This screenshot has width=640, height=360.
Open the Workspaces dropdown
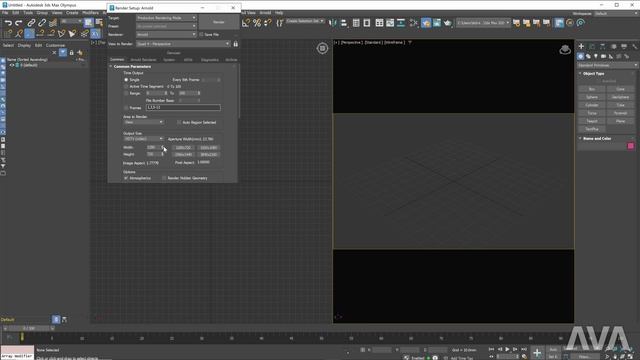coord(616,13)
